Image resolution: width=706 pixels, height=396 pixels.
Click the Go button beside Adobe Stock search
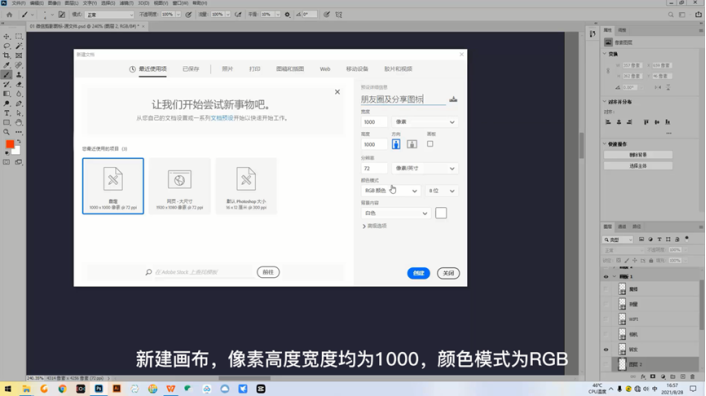268,272
